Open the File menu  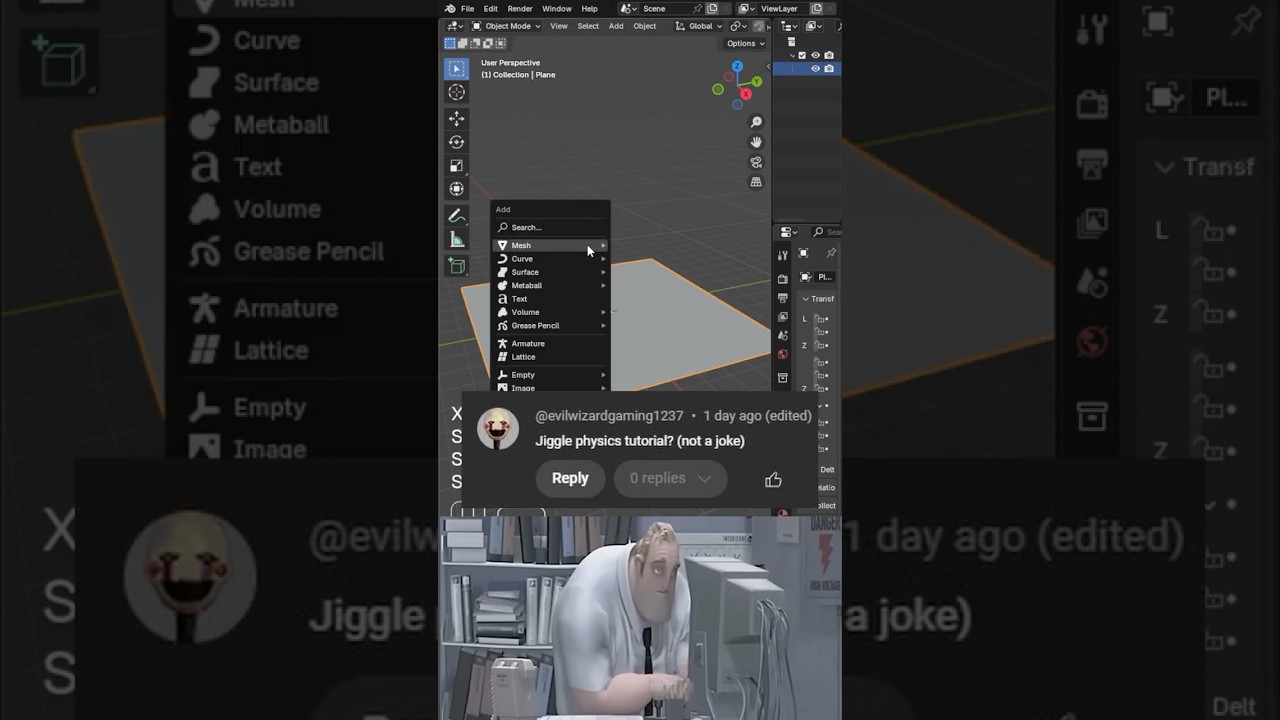point(467,9)
